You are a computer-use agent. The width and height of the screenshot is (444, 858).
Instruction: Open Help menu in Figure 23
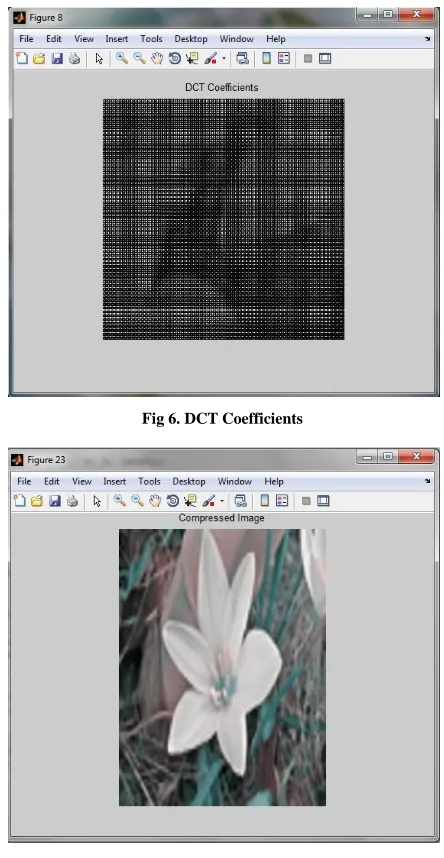(274, 482)
